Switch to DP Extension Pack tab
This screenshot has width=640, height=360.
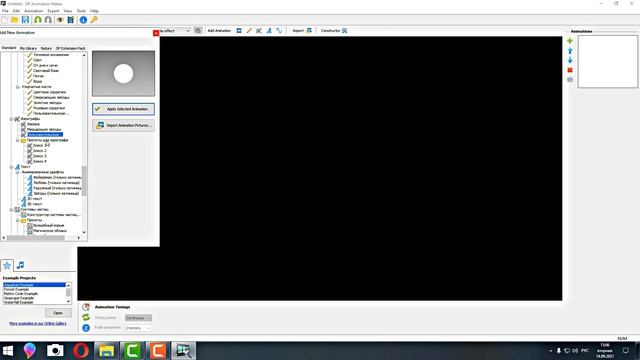(x=70, y=48)
